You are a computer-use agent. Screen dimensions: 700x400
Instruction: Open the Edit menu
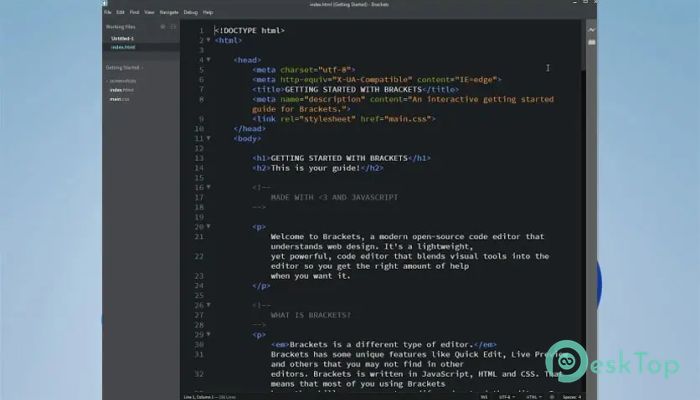[x=121, y=12]
